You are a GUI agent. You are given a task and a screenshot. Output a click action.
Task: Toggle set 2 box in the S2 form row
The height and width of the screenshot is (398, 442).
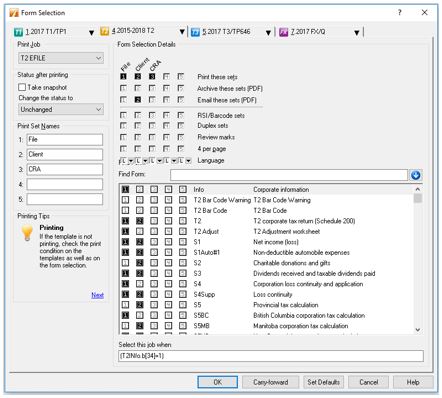coord(140,263)
